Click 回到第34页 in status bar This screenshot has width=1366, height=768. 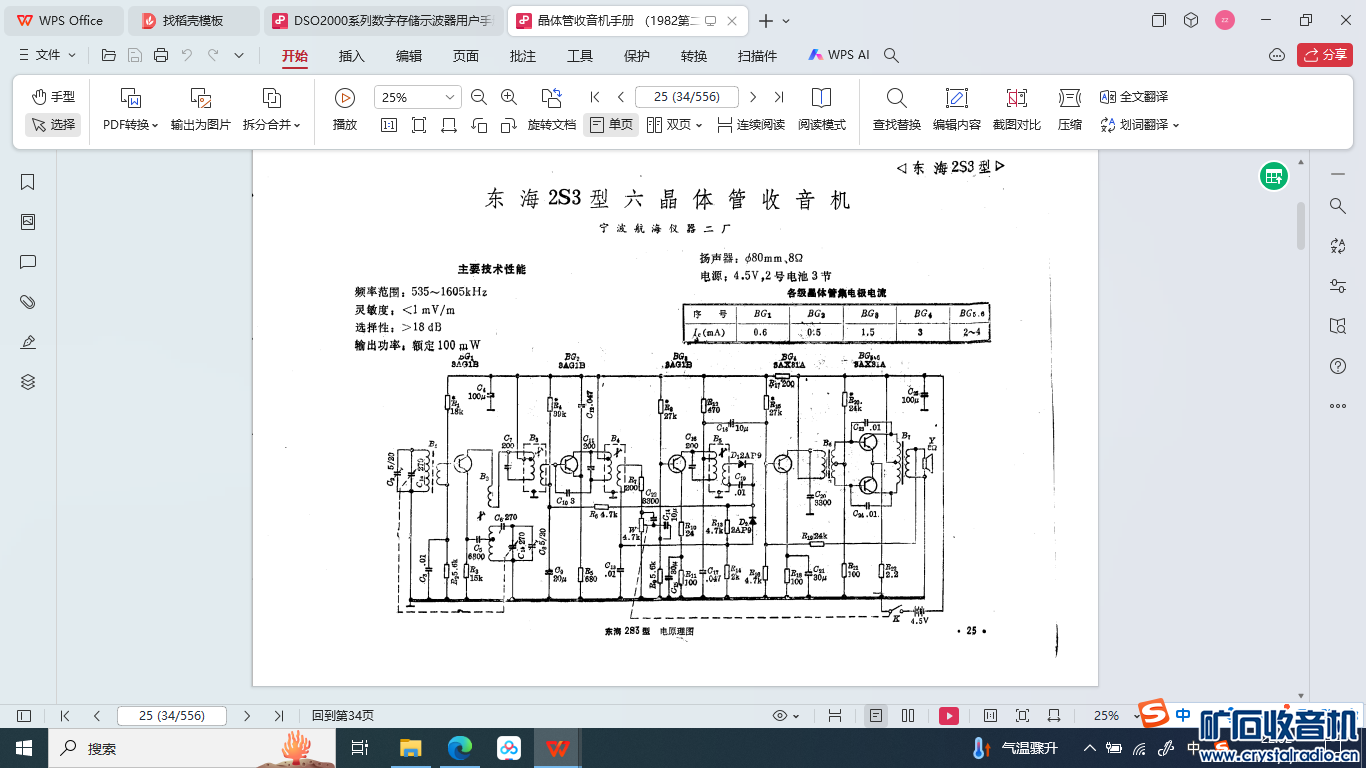(343, 716)
